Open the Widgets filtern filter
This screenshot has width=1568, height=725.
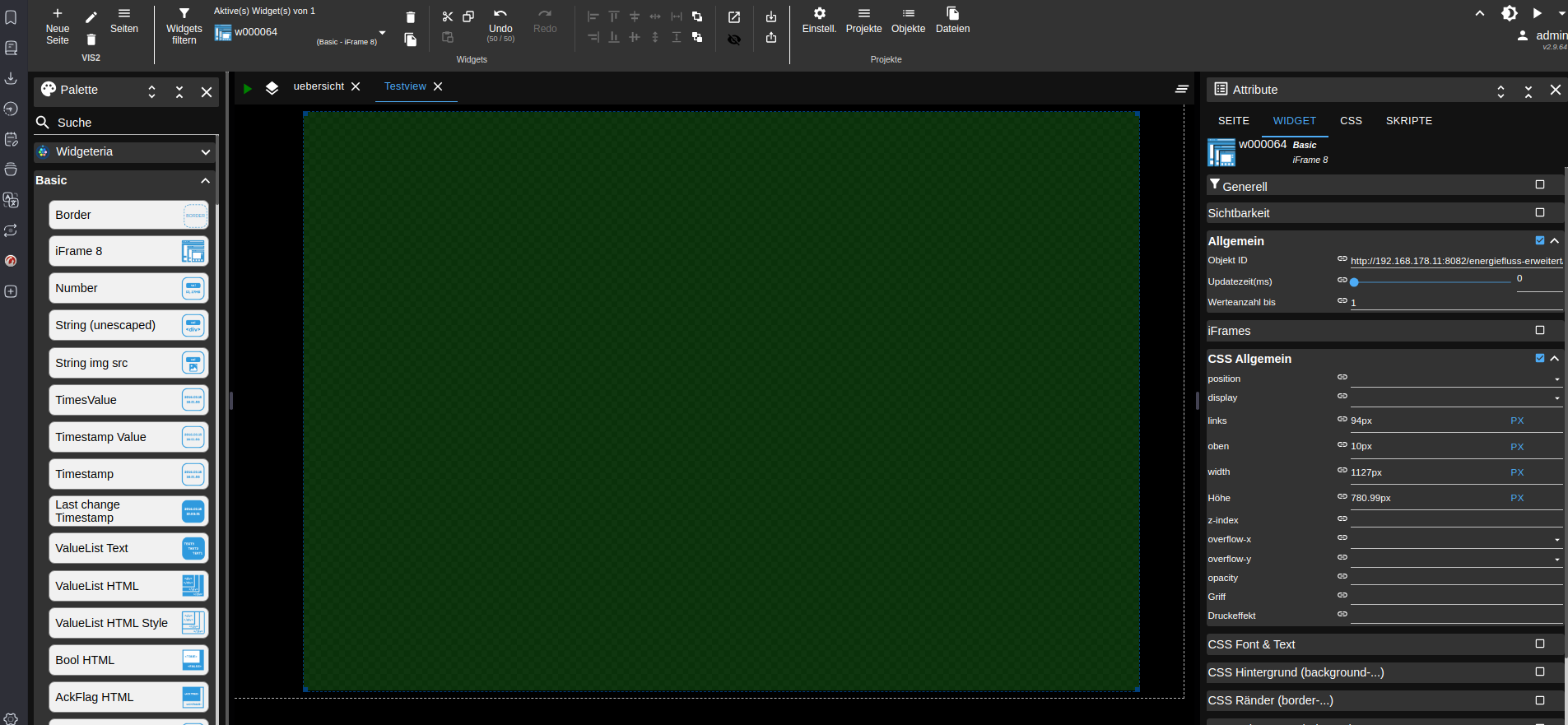click(184, 26)
